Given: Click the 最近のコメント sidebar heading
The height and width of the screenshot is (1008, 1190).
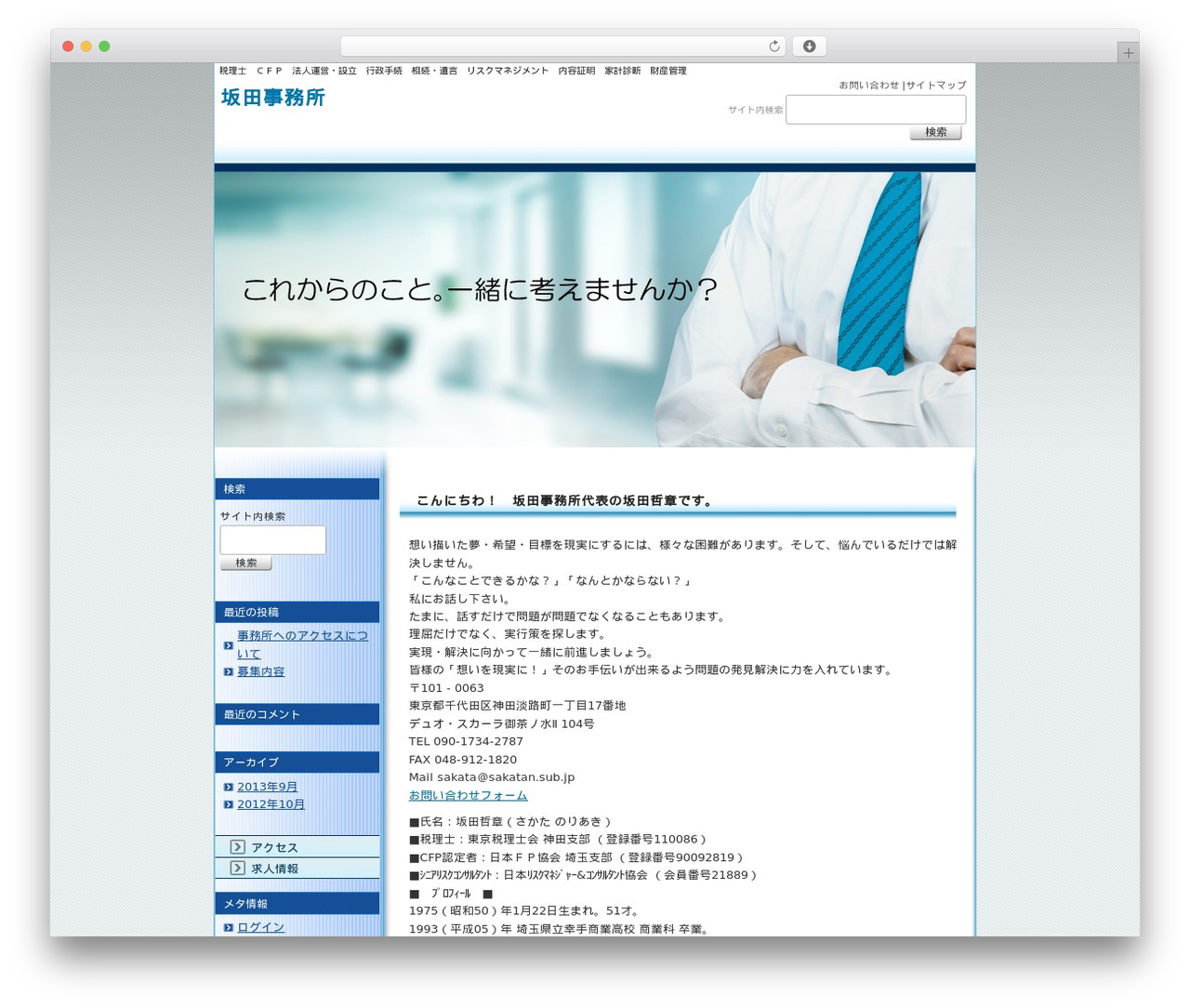Looking at the screenshot, I should point(297,714).
